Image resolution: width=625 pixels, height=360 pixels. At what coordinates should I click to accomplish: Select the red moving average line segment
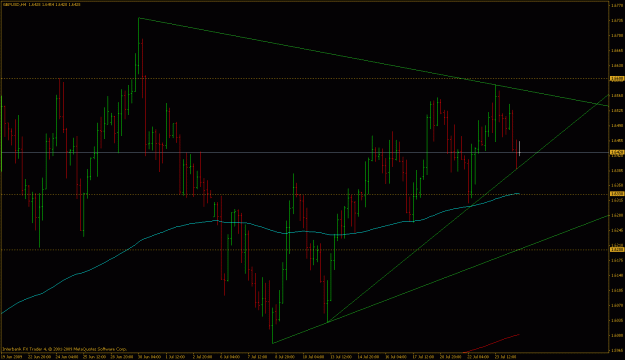(492, 343)
